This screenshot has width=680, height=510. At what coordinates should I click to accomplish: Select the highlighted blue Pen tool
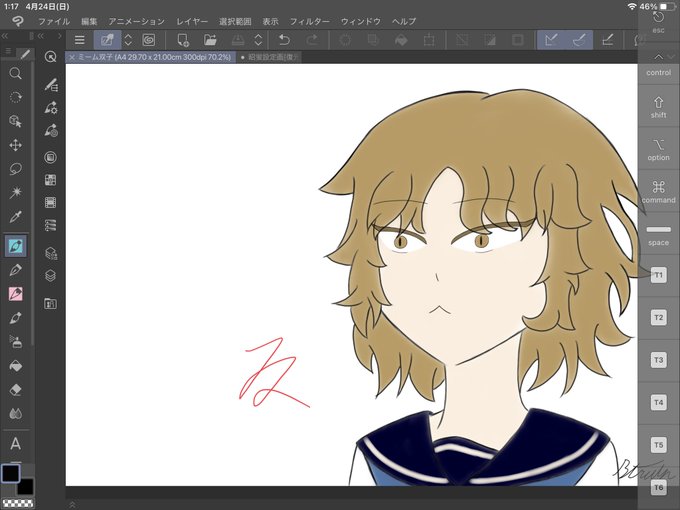tap(16, 246)
